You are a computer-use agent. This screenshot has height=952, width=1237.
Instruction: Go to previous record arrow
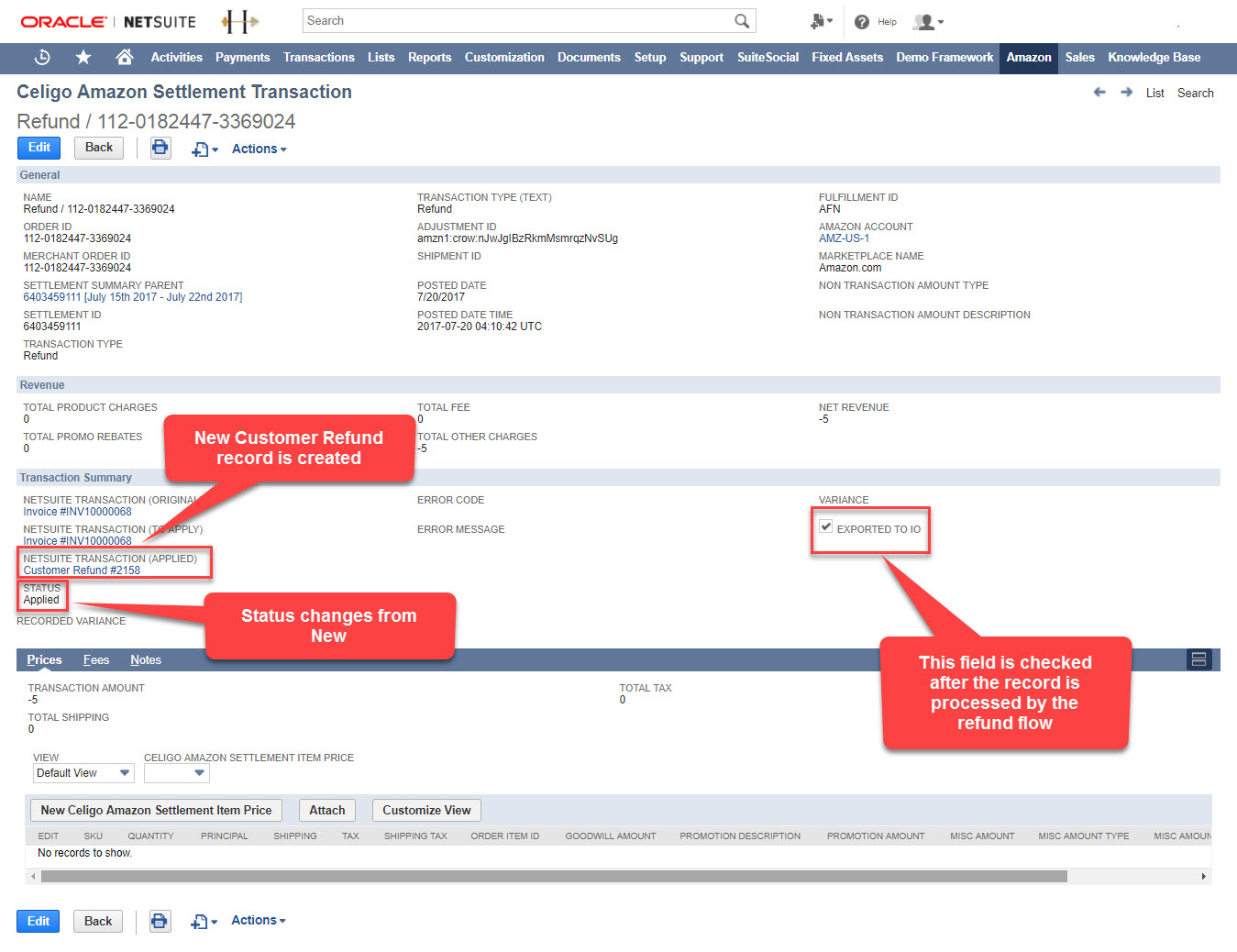click(x=1099, y=93)
